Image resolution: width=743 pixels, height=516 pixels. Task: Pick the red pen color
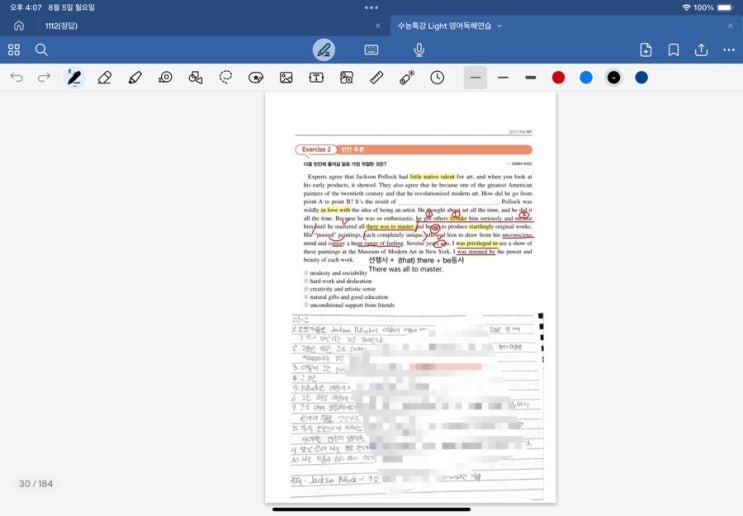coord(558,77)
